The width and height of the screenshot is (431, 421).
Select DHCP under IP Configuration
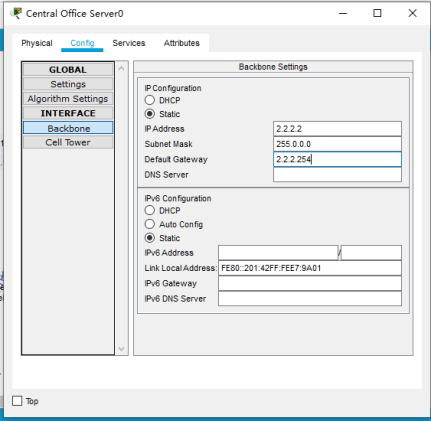click(150, 100)
